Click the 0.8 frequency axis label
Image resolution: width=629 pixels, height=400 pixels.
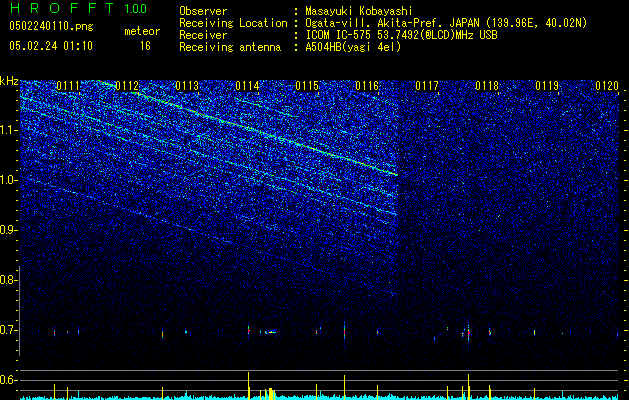[7, 280]
